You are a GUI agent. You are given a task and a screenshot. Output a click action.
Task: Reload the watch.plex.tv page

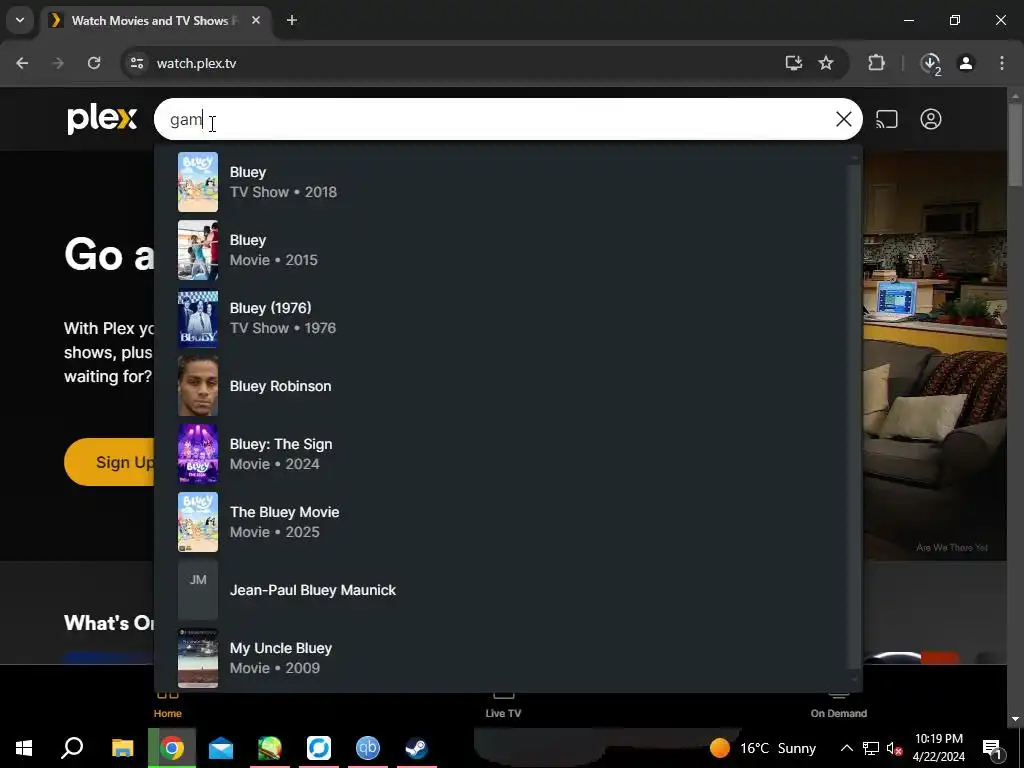(94, 63)
